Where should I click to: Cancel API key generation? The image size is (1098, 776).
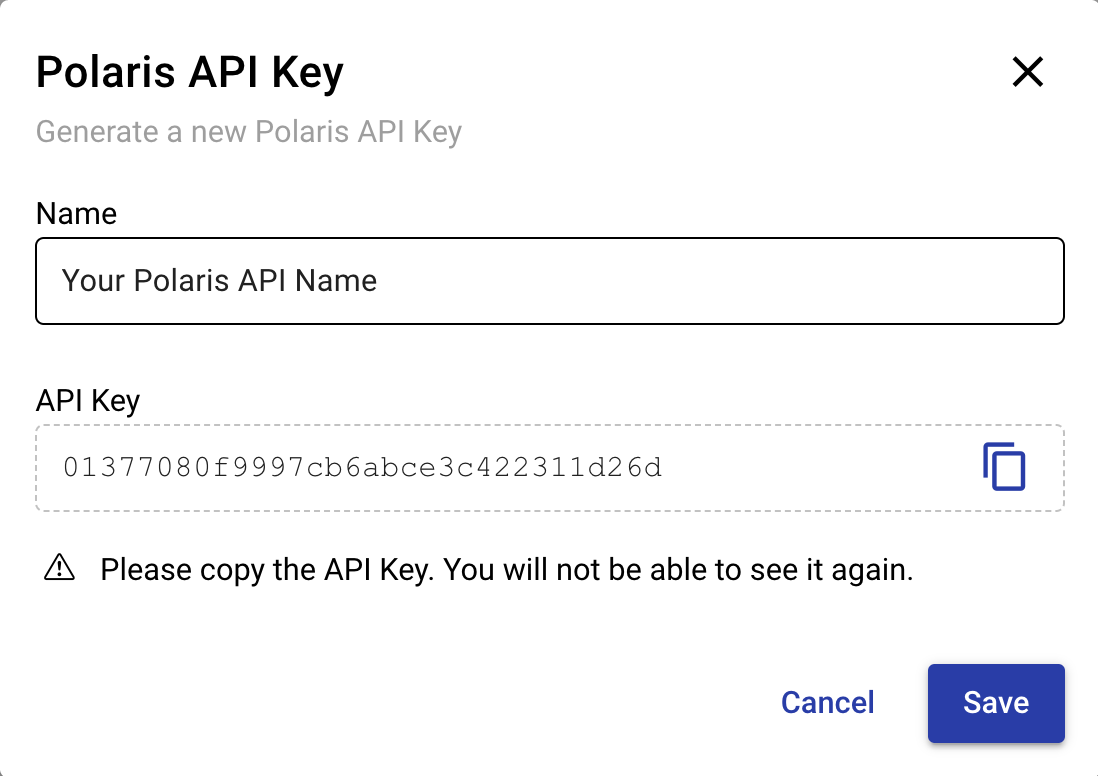(x=827, y=703)
